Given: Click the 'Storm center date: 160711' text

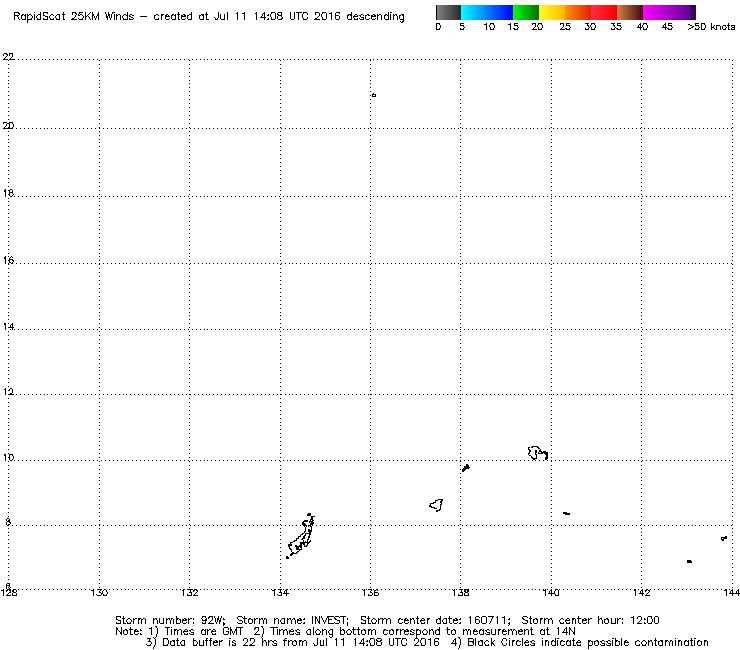Looking at the screenshot, I should pyautogui.click(x=435, y=620).
